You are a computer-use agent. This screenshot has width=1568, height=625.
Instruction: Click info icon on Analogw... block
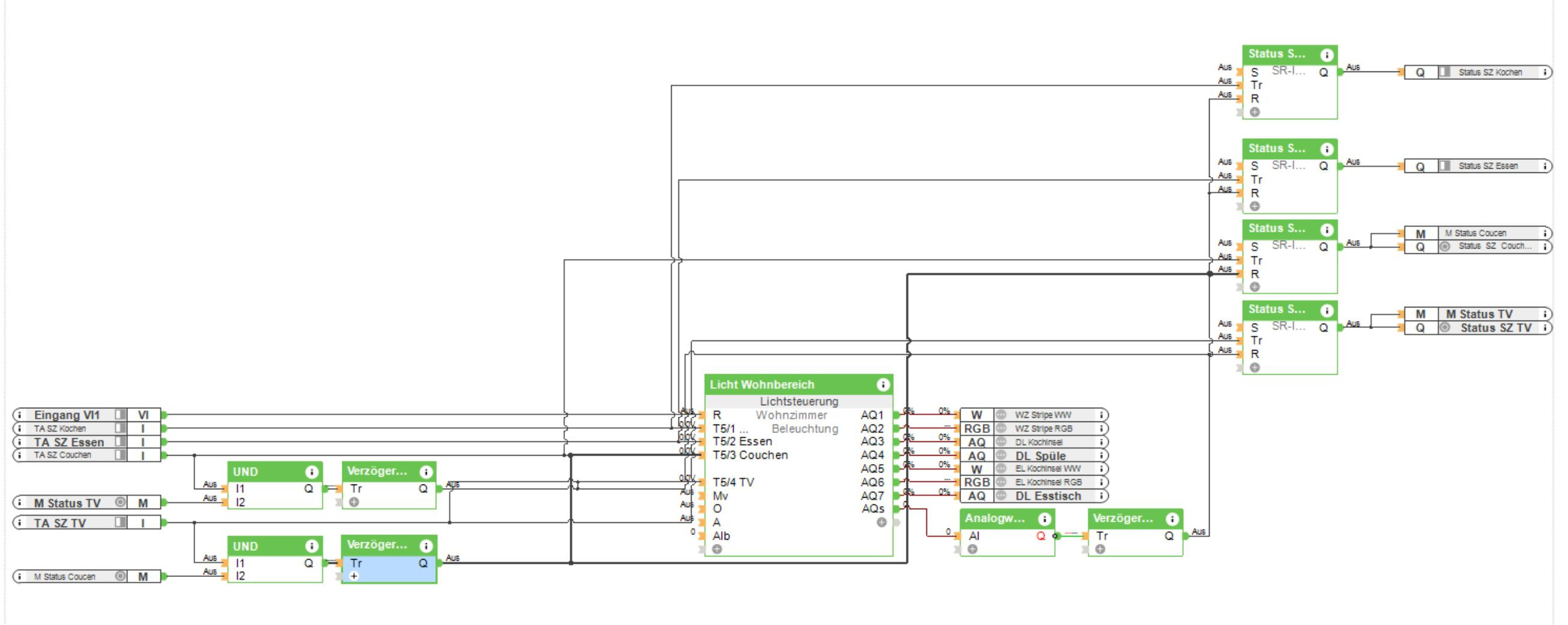pos(1045,519)
